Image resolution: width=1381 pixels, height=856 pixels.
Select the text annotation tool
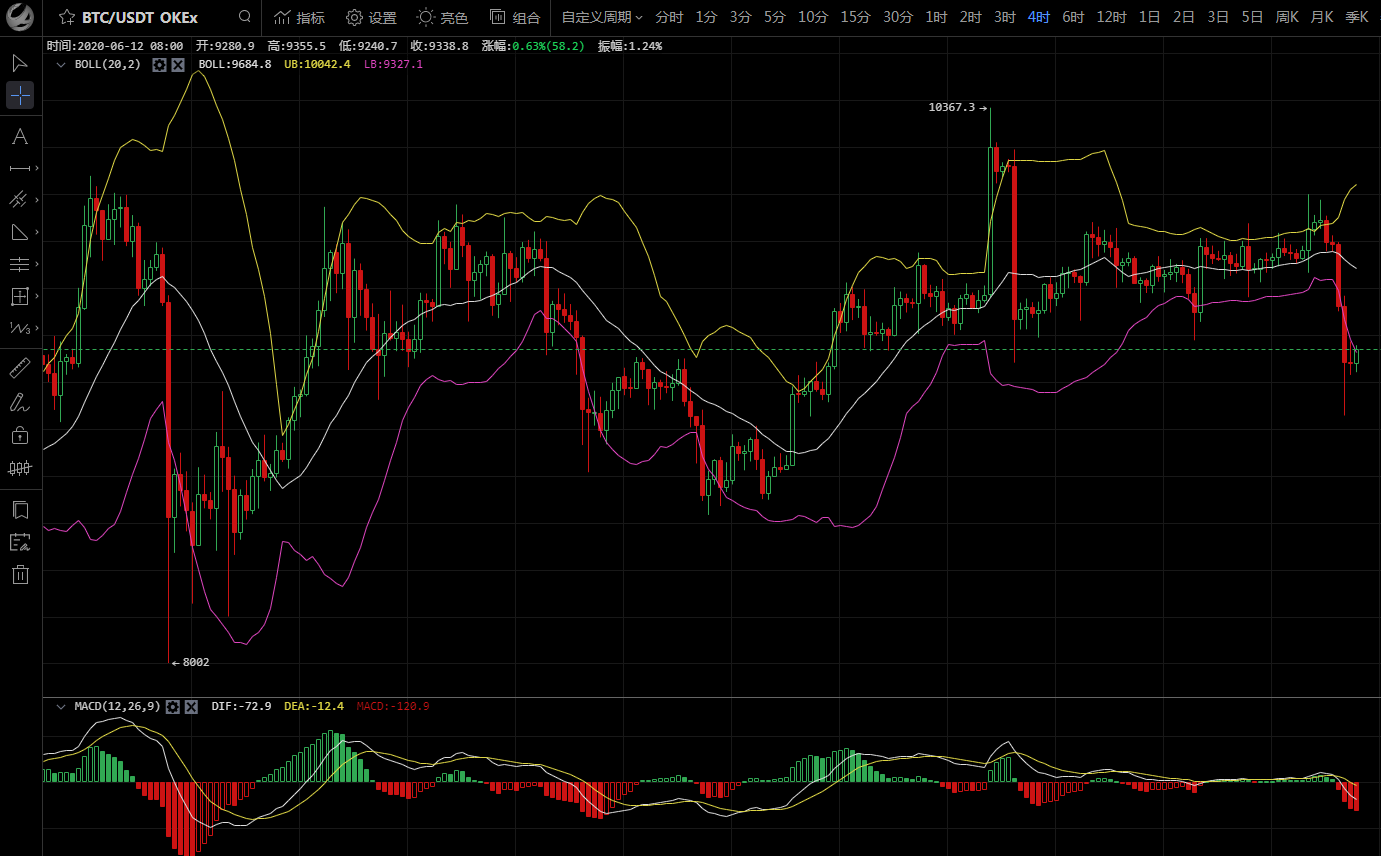point(20,136)
